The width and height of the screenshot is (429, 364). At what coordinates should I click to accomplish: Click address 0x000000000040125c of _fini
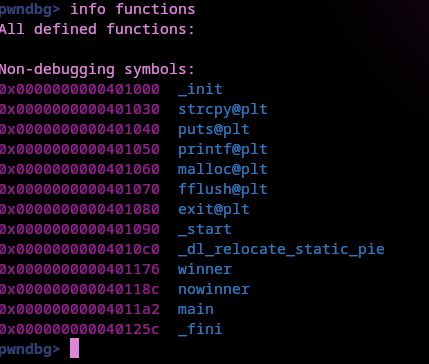point(79,329)
